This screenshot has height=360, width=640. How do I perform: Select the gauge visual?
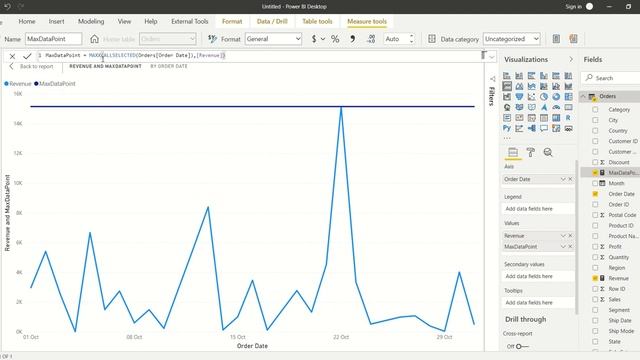(x=556, y=107)
